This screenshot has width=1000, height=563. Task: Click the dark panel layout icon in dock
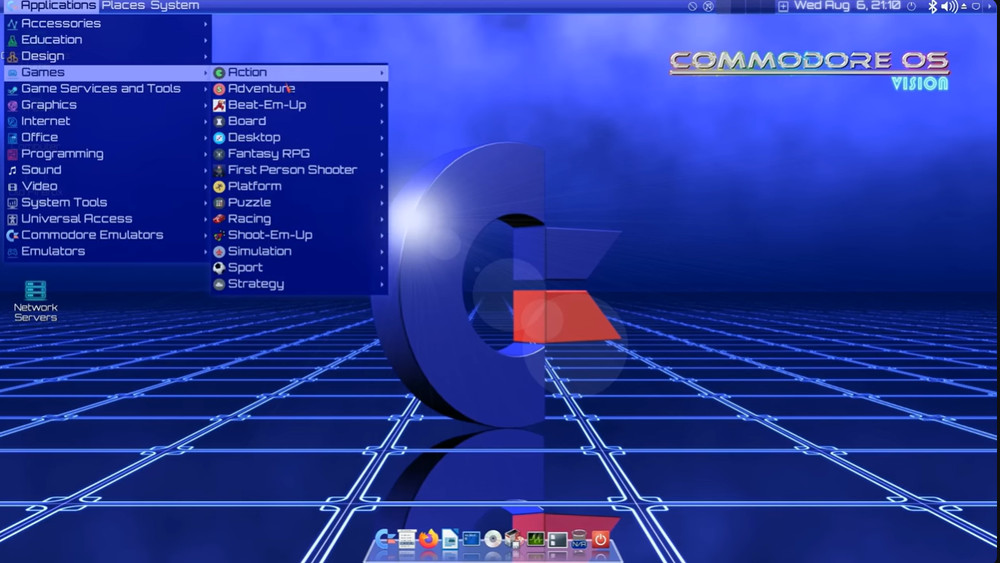click(x=557, y=539)
